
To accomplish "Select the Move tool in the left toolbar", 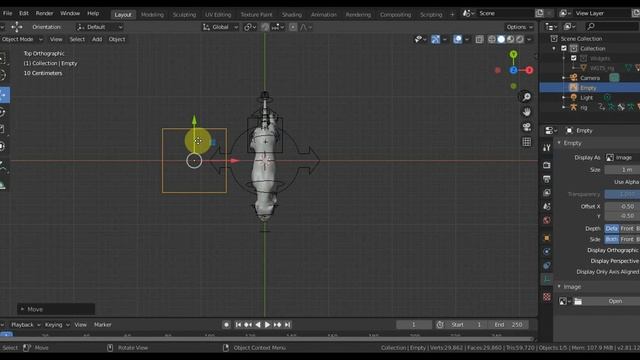I will click(x=4, y=95).
